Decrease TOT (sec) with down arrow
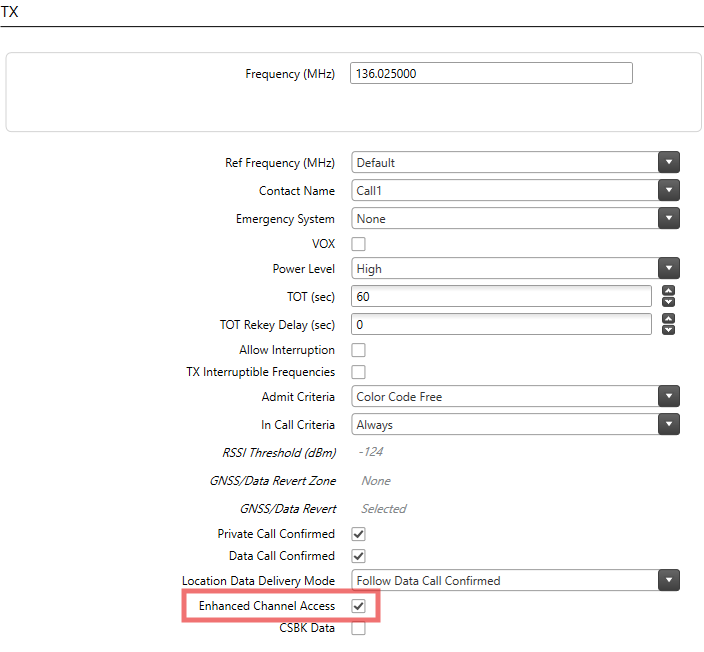 (669, 302)
